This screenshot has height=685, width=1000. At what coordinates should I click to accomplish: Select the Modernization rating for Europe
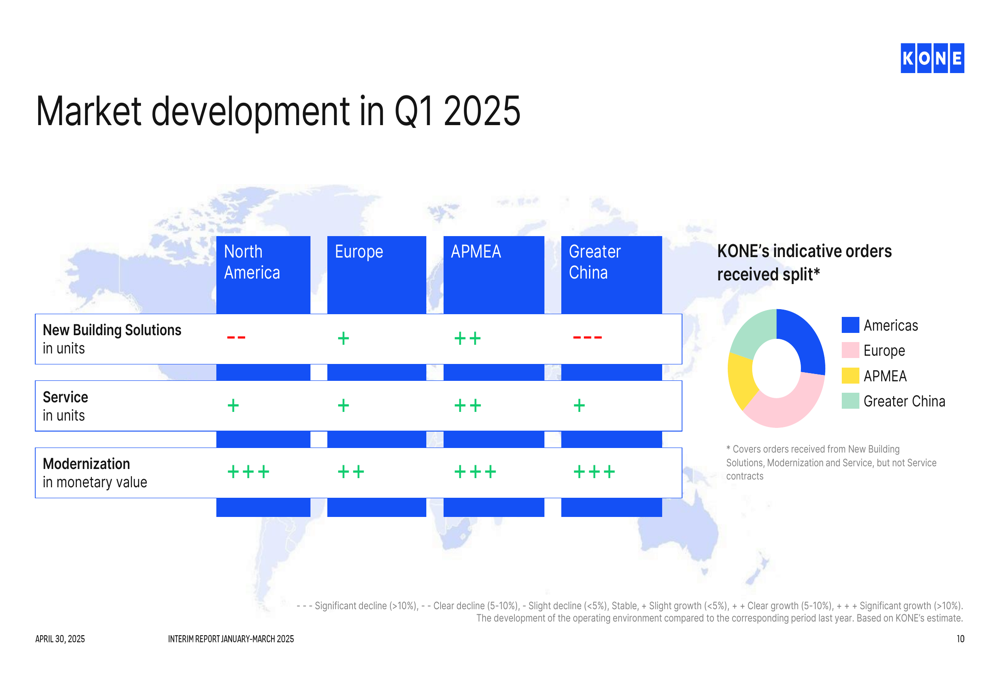coord(351,472)
